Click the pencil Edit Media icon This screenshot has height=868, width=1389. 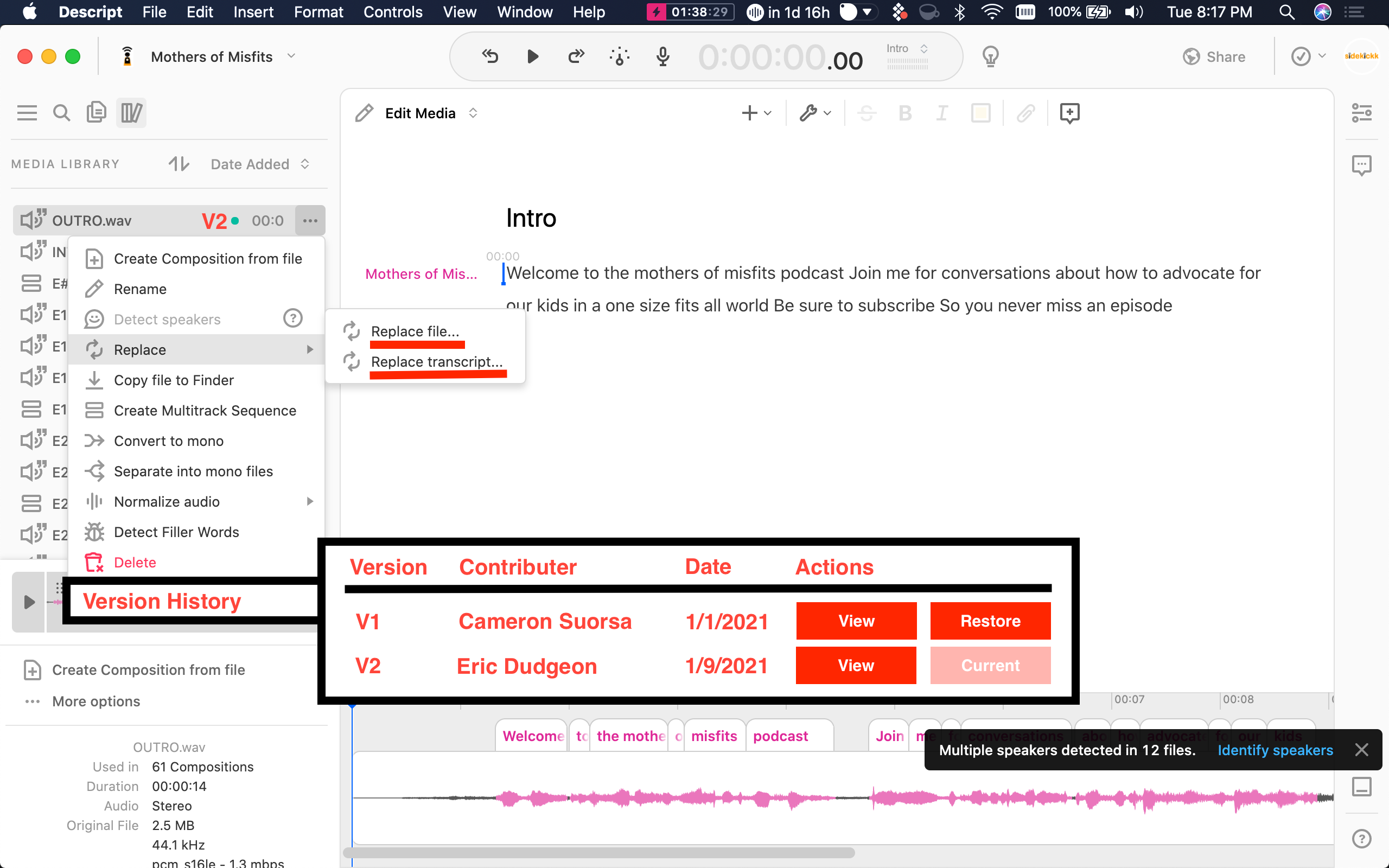click(364, 113)
